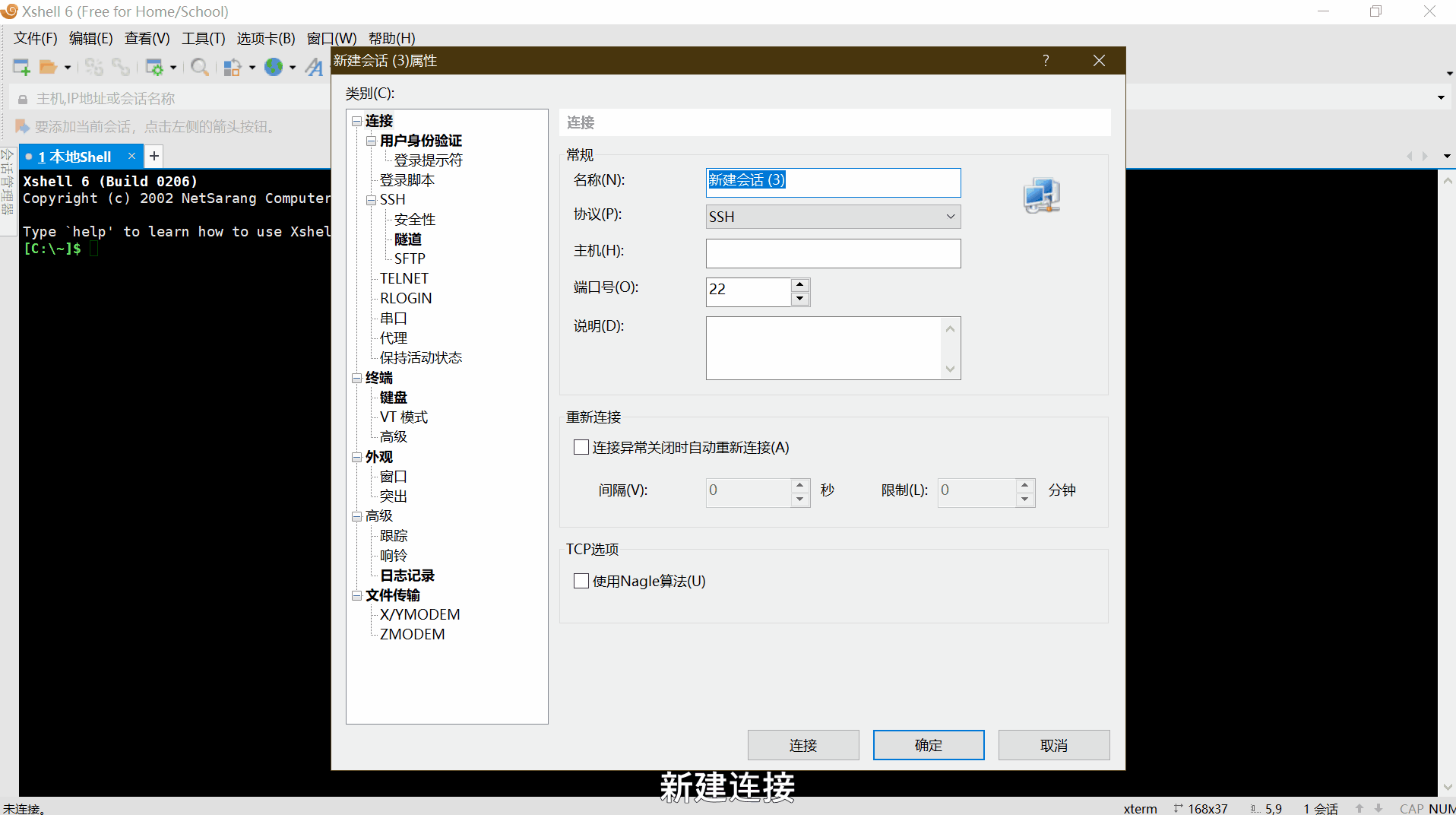Screen dimensions: 1456x815
Task: Click the port number 22 field
Action: pos(749,291)
